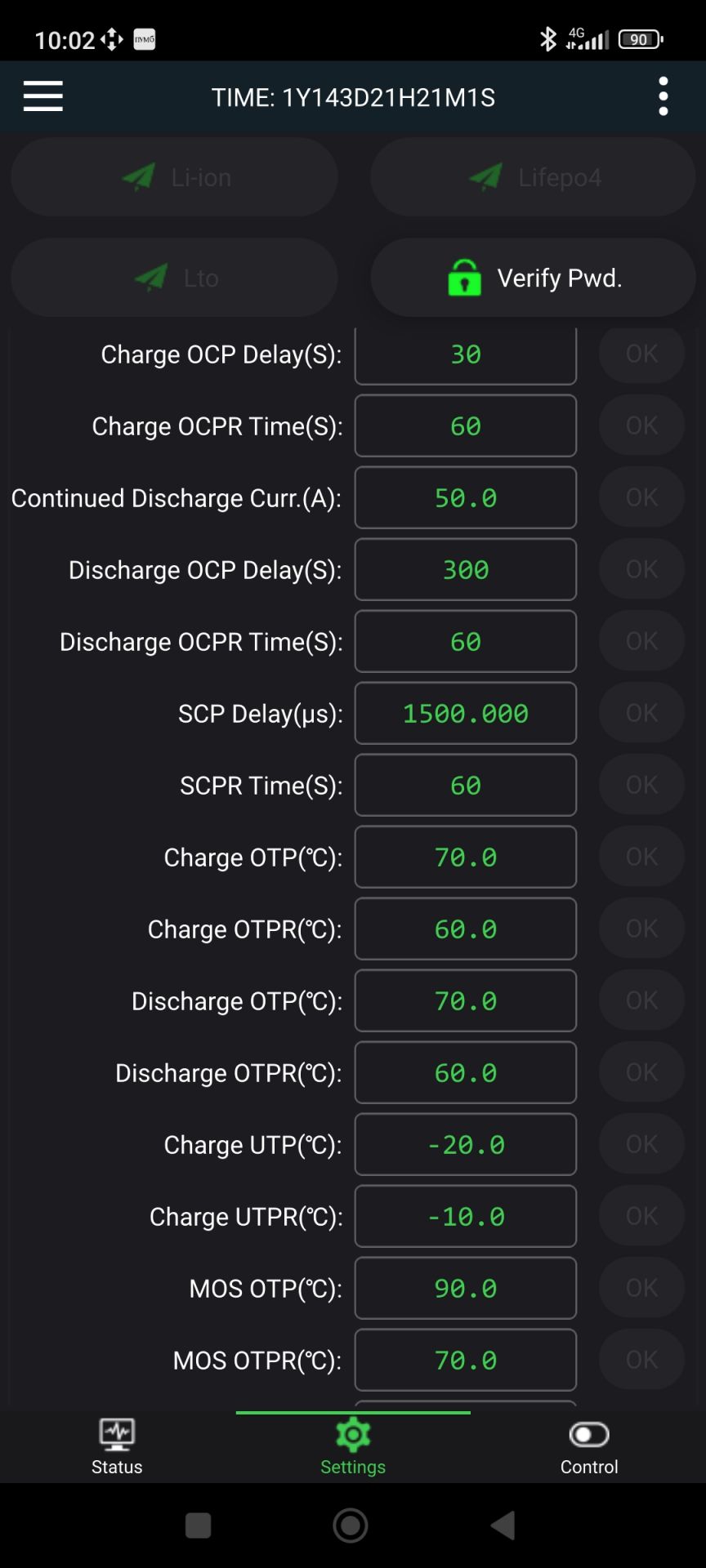Screen dimensions: 706x1568
Task: Tap the Verify Pwd. button
Action: tap(534, 278)
